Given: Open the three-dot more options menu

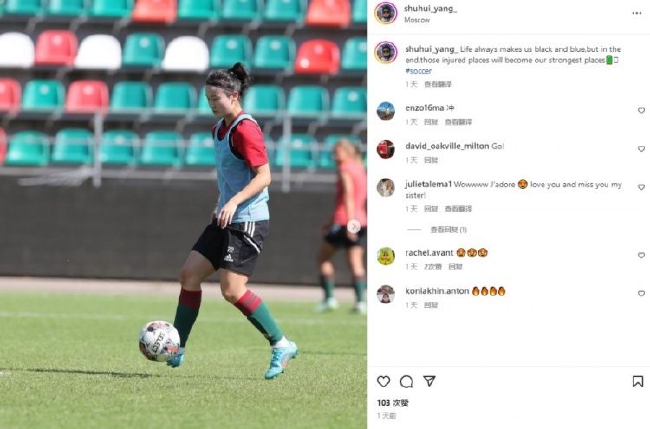Looking at the screenshot, I should 636,13.
